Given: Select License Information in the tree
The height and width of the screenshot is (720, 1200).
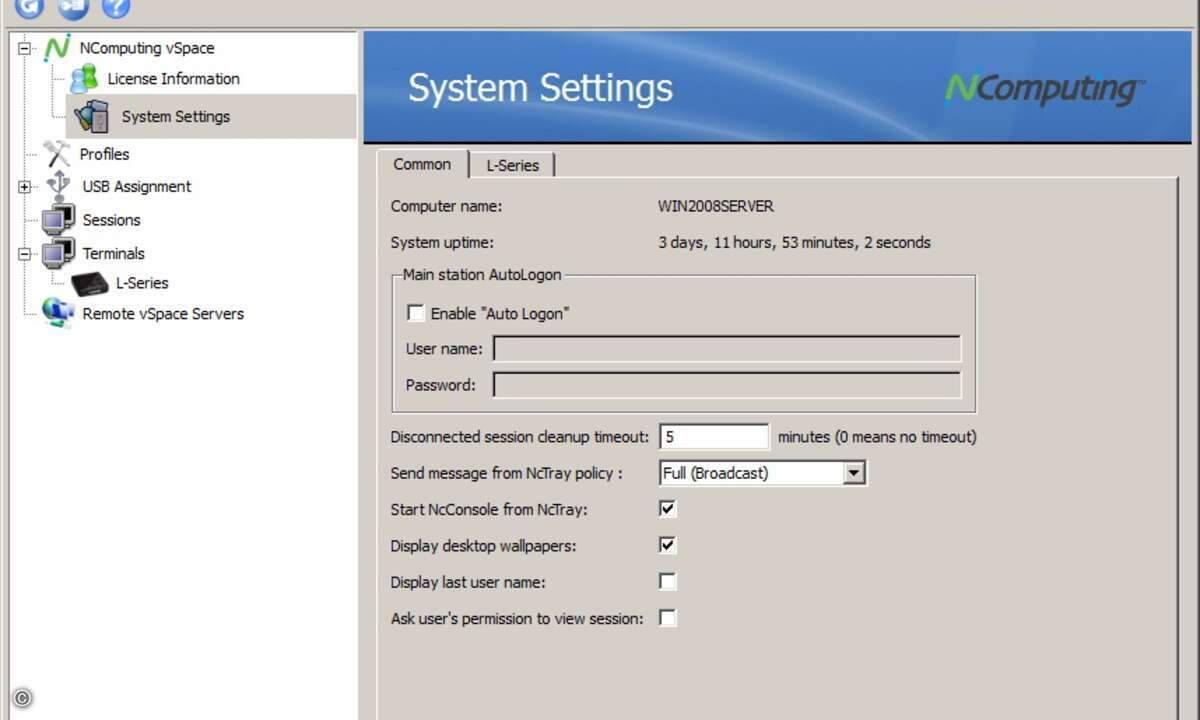Looking at the screenshot, I should [x=174, y=78].
